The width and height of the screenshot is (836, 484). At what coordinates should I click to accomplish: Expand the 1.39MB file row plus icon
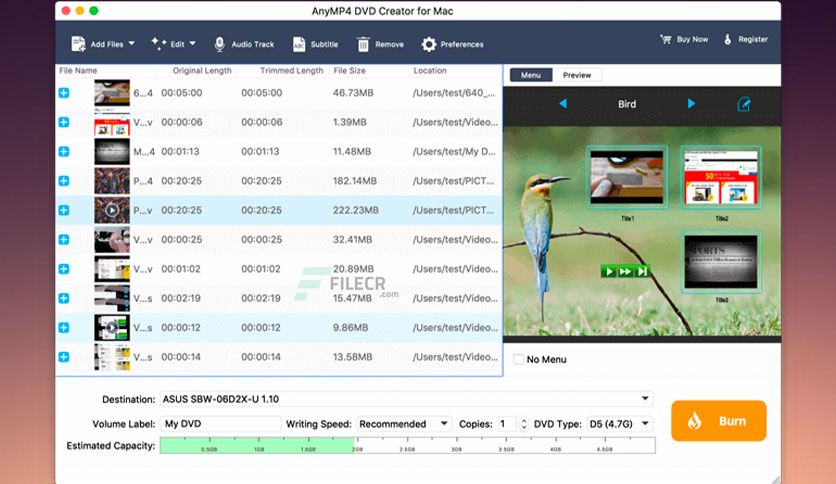pos(64,122)
